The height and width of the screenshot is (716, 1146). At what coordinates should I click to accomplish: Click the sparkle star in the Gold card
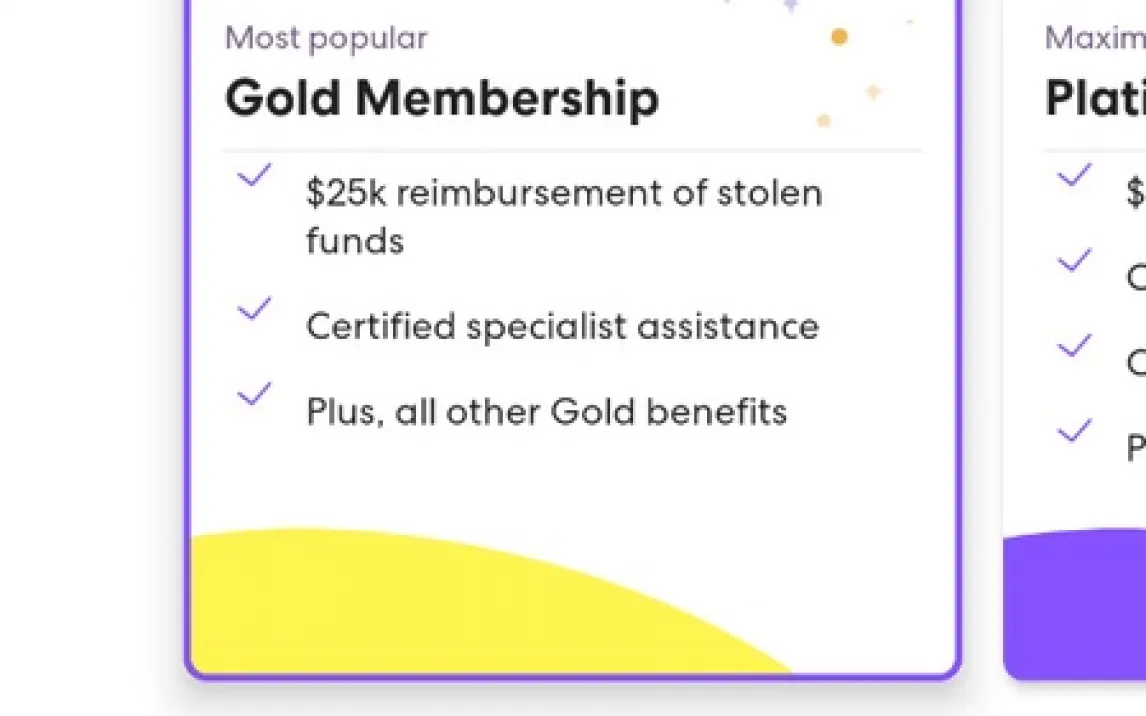[x=873, y=92]
